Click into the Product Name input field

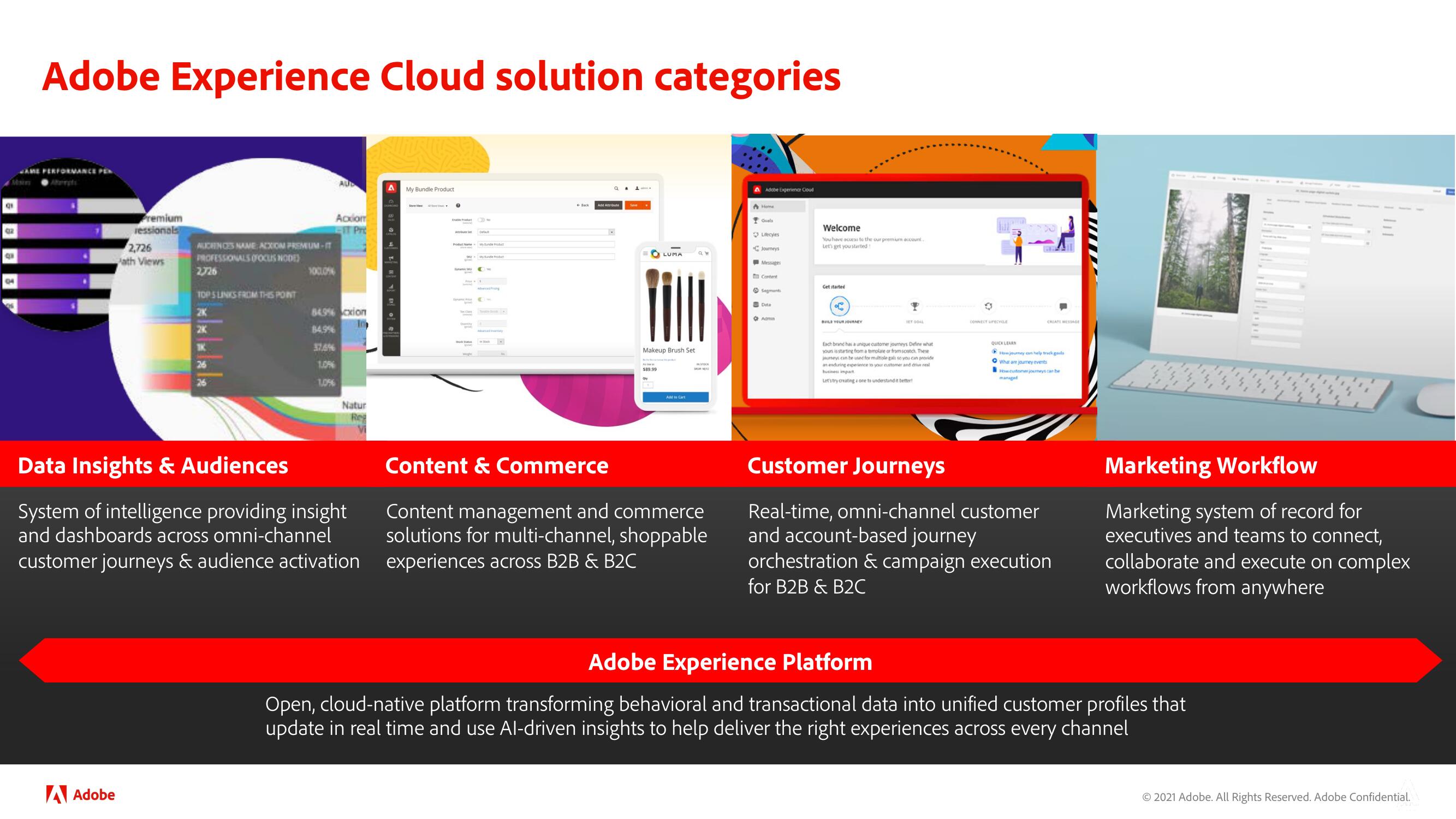click(x=546, y=244)
